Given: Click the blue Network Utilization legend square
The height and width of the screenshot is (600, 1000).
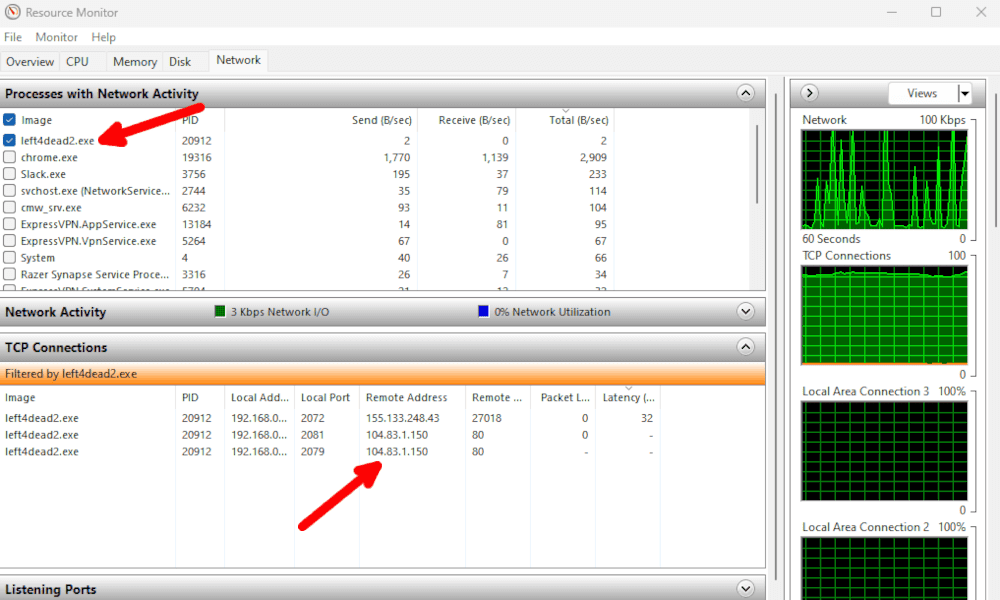Looking at the screenshot, I should [483, 311].
